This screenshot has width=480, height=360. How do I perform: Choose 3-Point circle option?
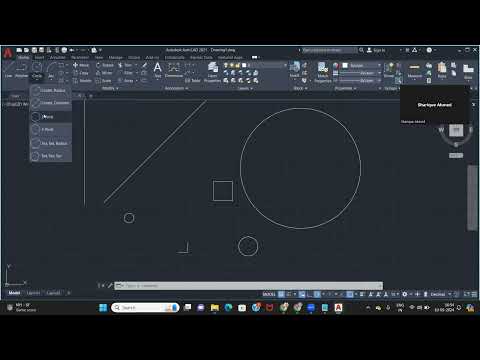coord(51,129)
